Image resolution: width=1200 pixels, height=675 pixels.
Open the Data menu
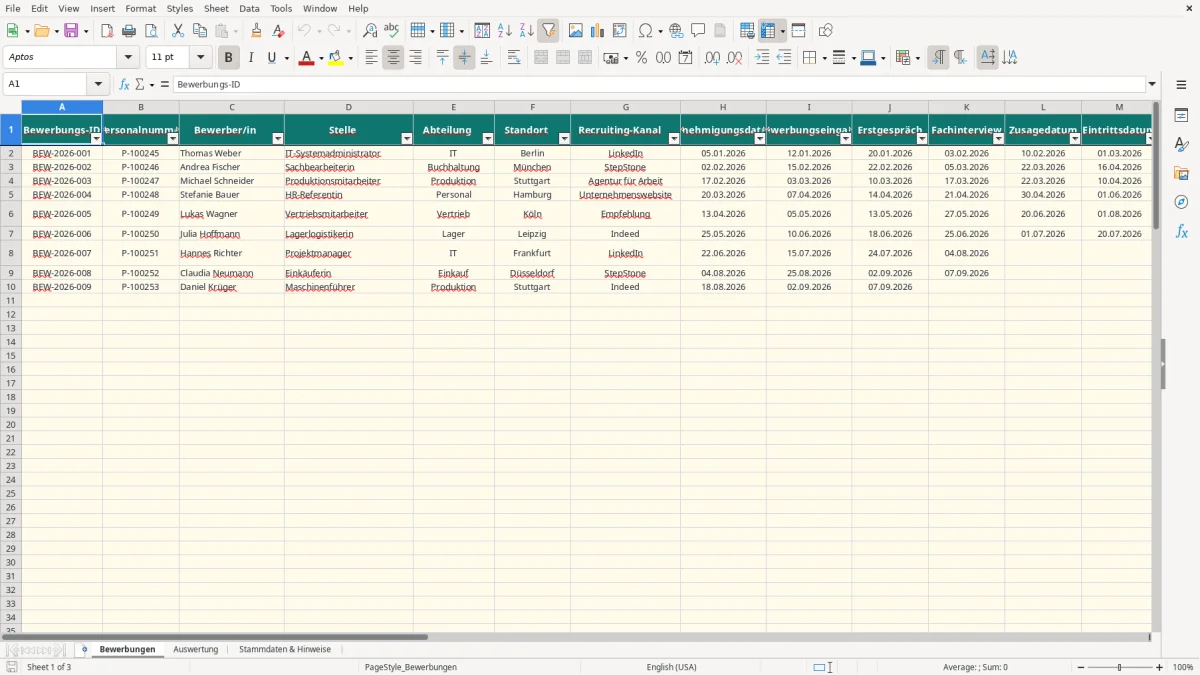click(x=249, y=8)
